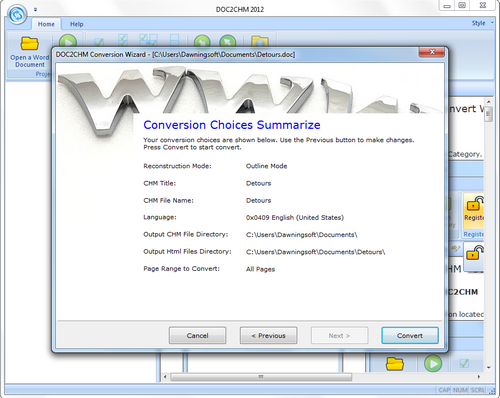Open the Style dropdown menu
Screen dimensions: 500x398
click(x=482, y=23)
